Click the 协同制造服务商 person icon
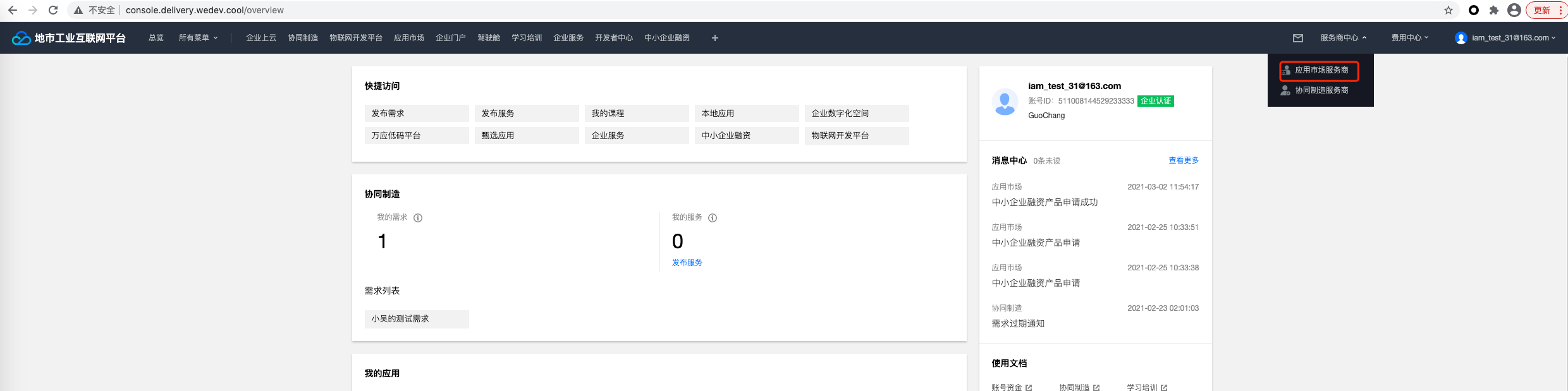The height and width of the screenshot is (391, 1568). [x=1285, y=90]
